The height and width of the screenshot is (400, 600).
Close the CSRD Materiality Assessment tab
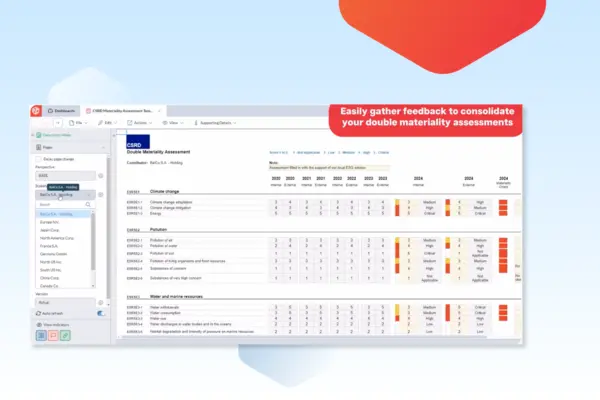click(160, 111)
